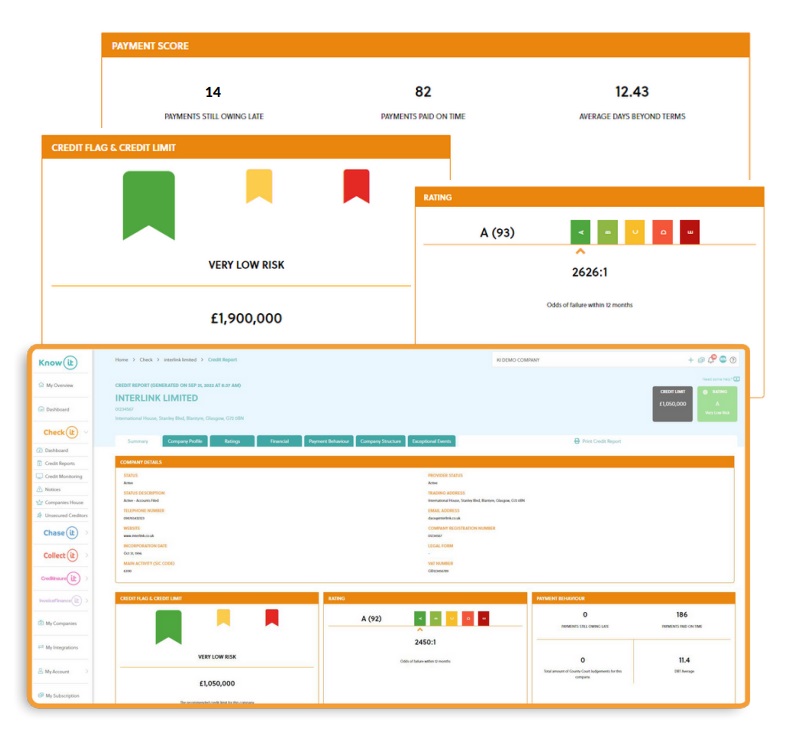This screenshot has width=785, height=756.
Task: Click the Collect-it logo in sidebar
Action: click(x=61, y=555)
